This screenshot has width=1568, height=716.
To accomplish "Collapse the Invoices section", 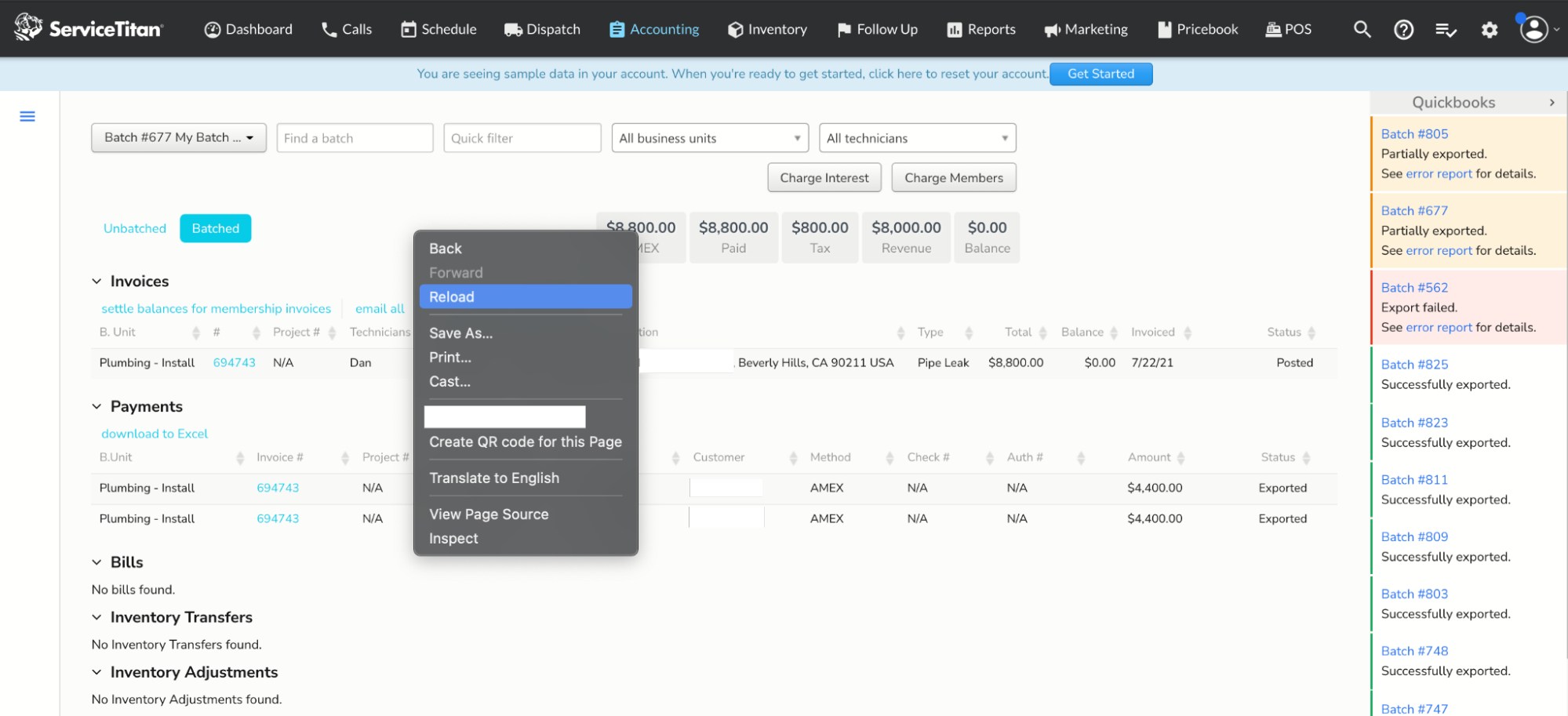I will pos(96,282).
